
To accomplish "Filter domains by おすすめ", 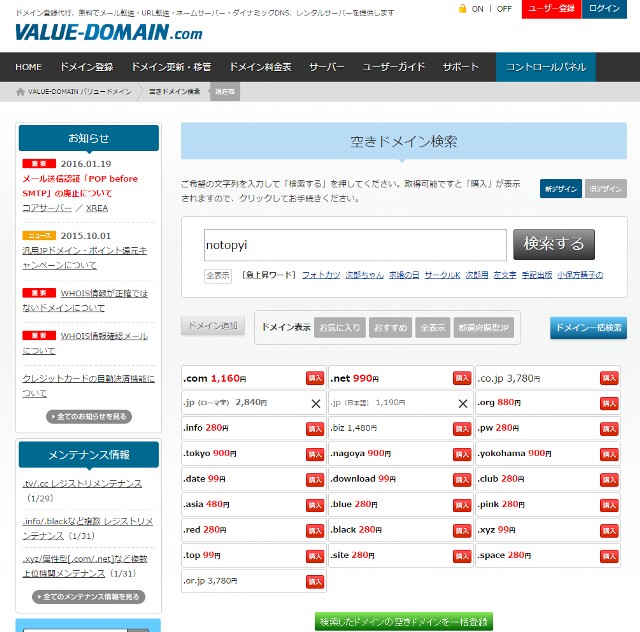I will 390,327.
